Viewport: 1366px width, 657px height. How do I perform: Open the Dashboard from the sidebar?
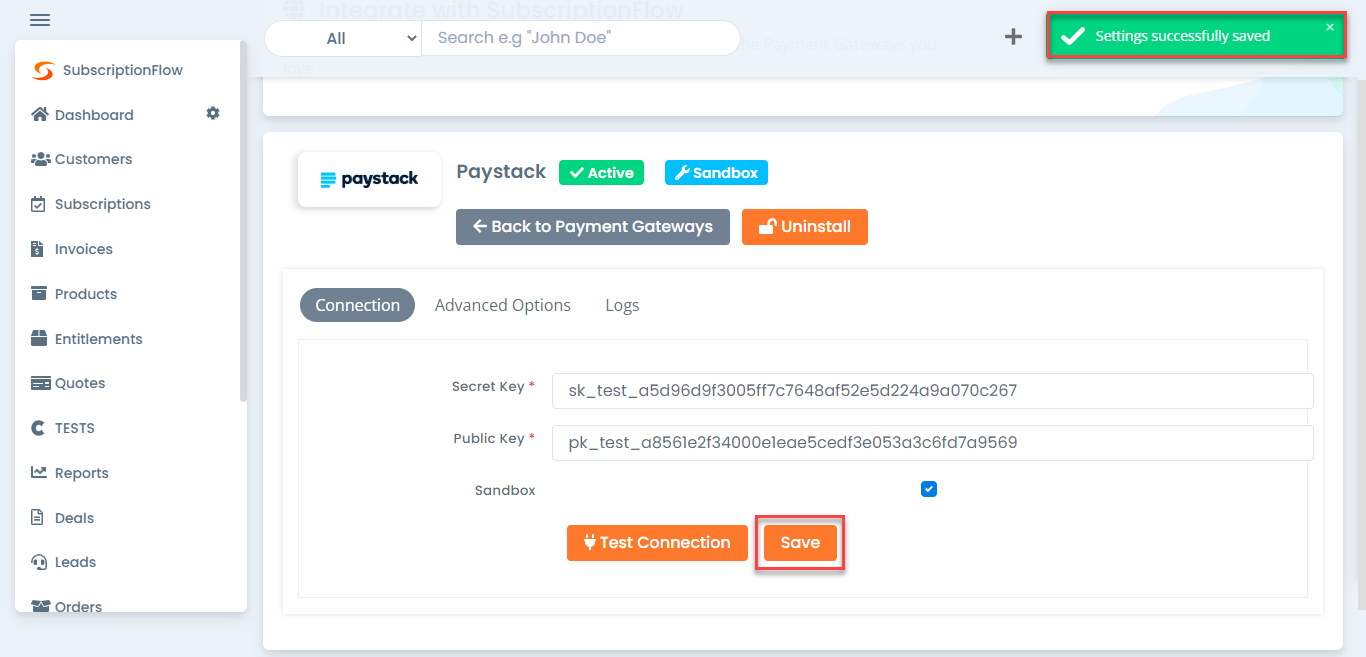click(x=92, y=114)
